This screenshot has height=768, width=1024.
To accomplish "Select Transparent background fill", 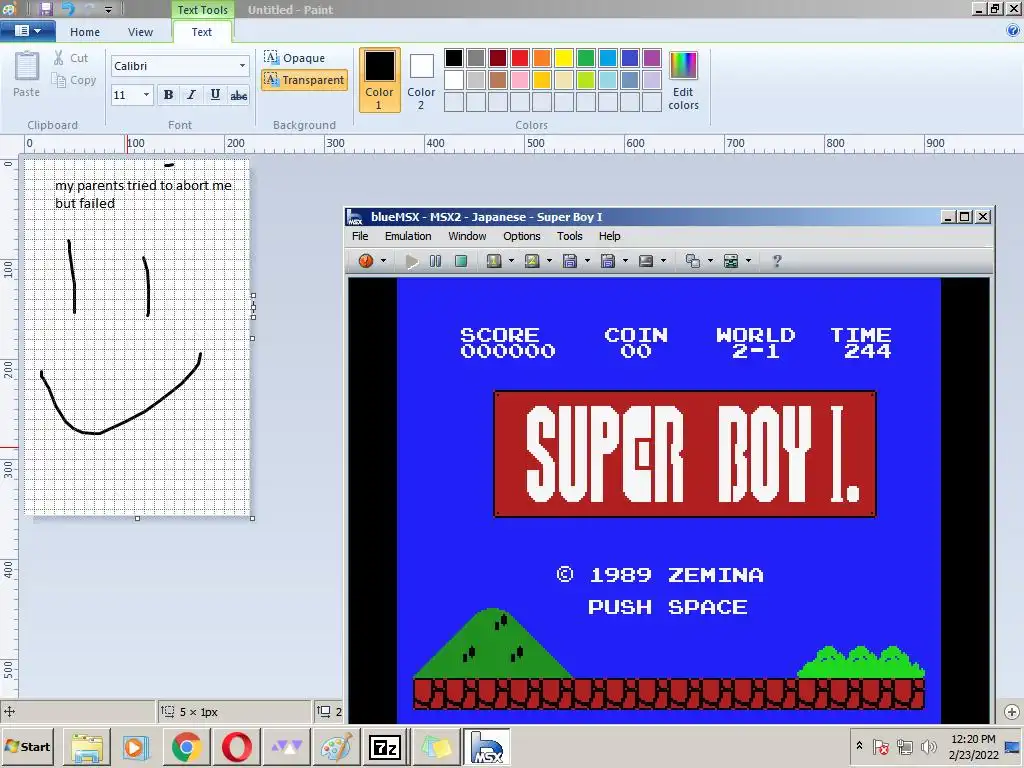I will pyautogui.click(x=304, y=80).
